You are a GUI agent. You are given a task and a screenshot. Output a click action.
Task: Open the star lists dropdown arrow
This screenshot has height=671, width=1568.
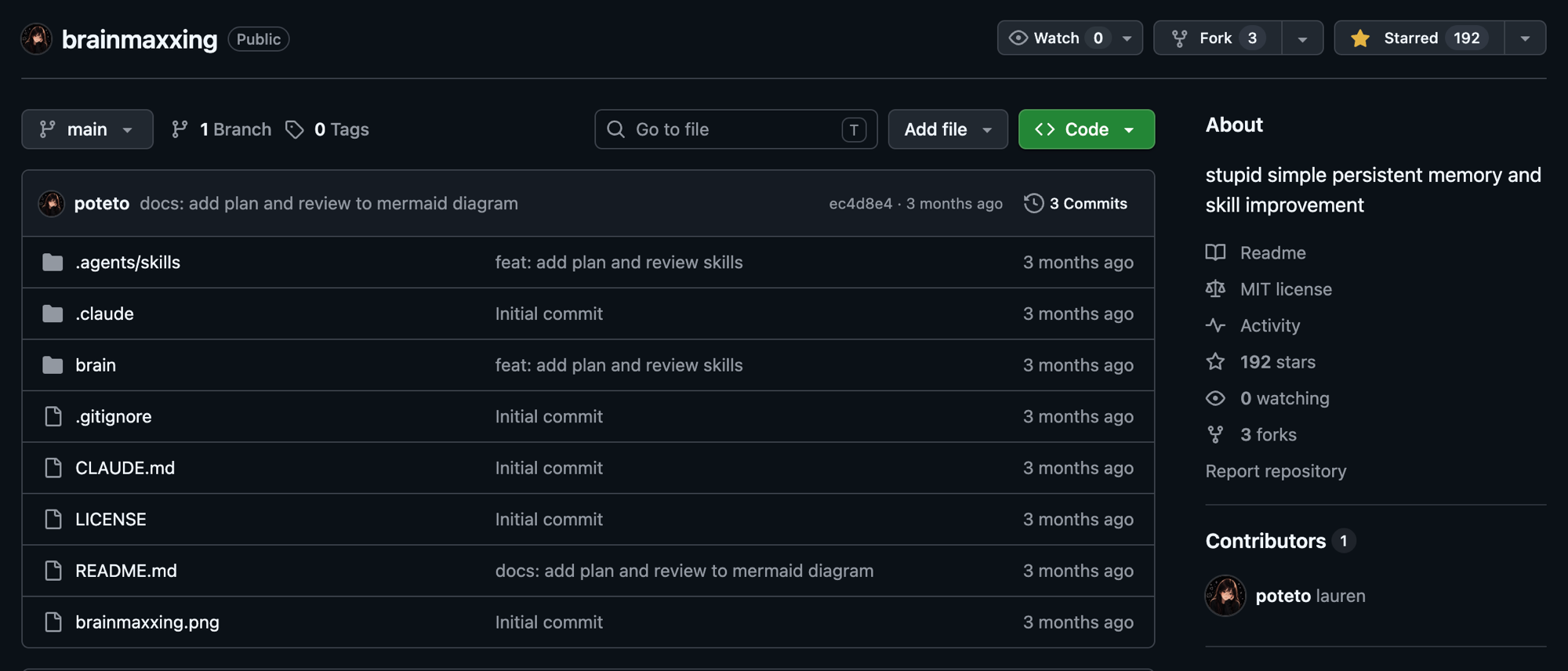1525,38
